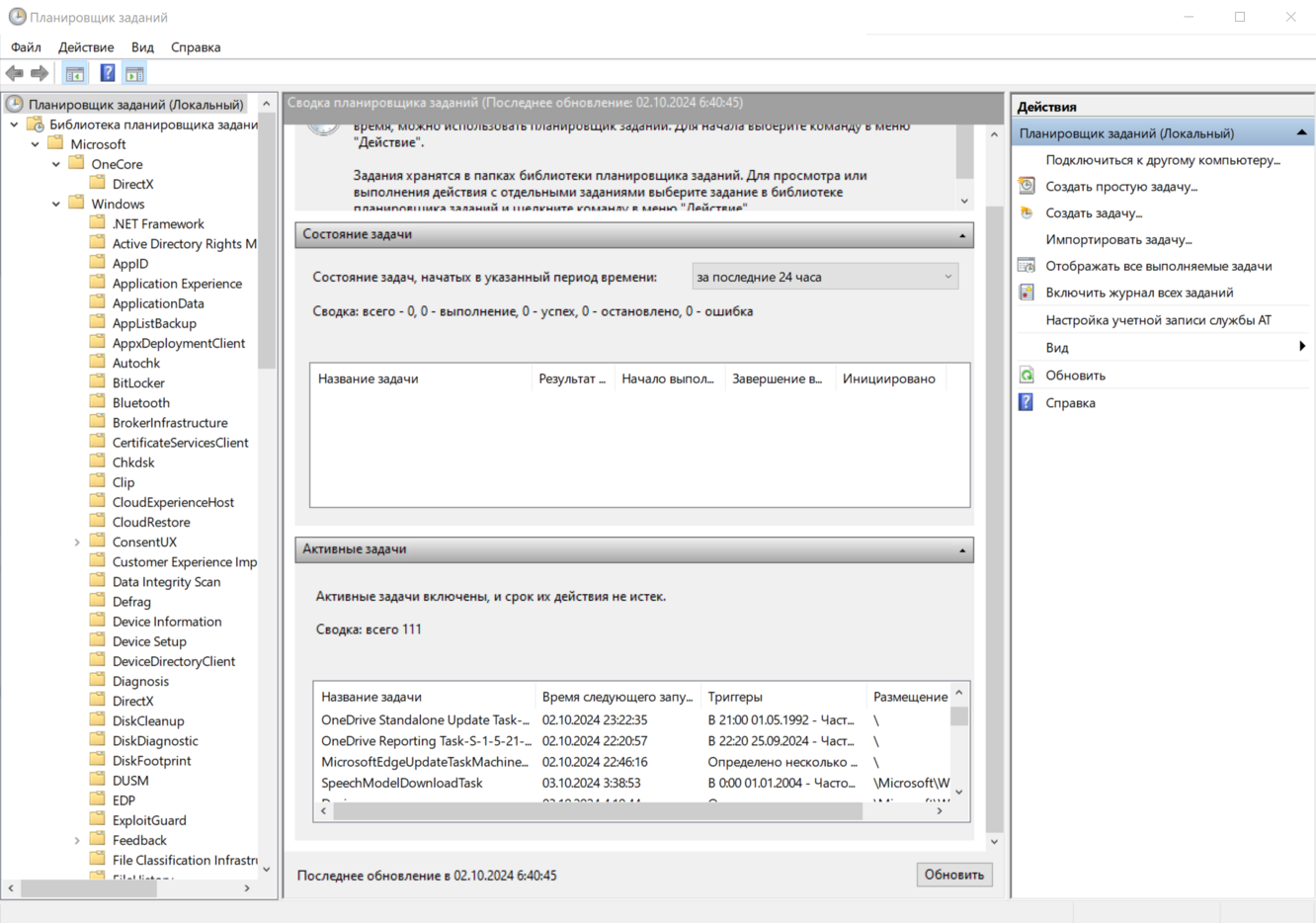Open the 'Справка' menu

pos(196,47)
